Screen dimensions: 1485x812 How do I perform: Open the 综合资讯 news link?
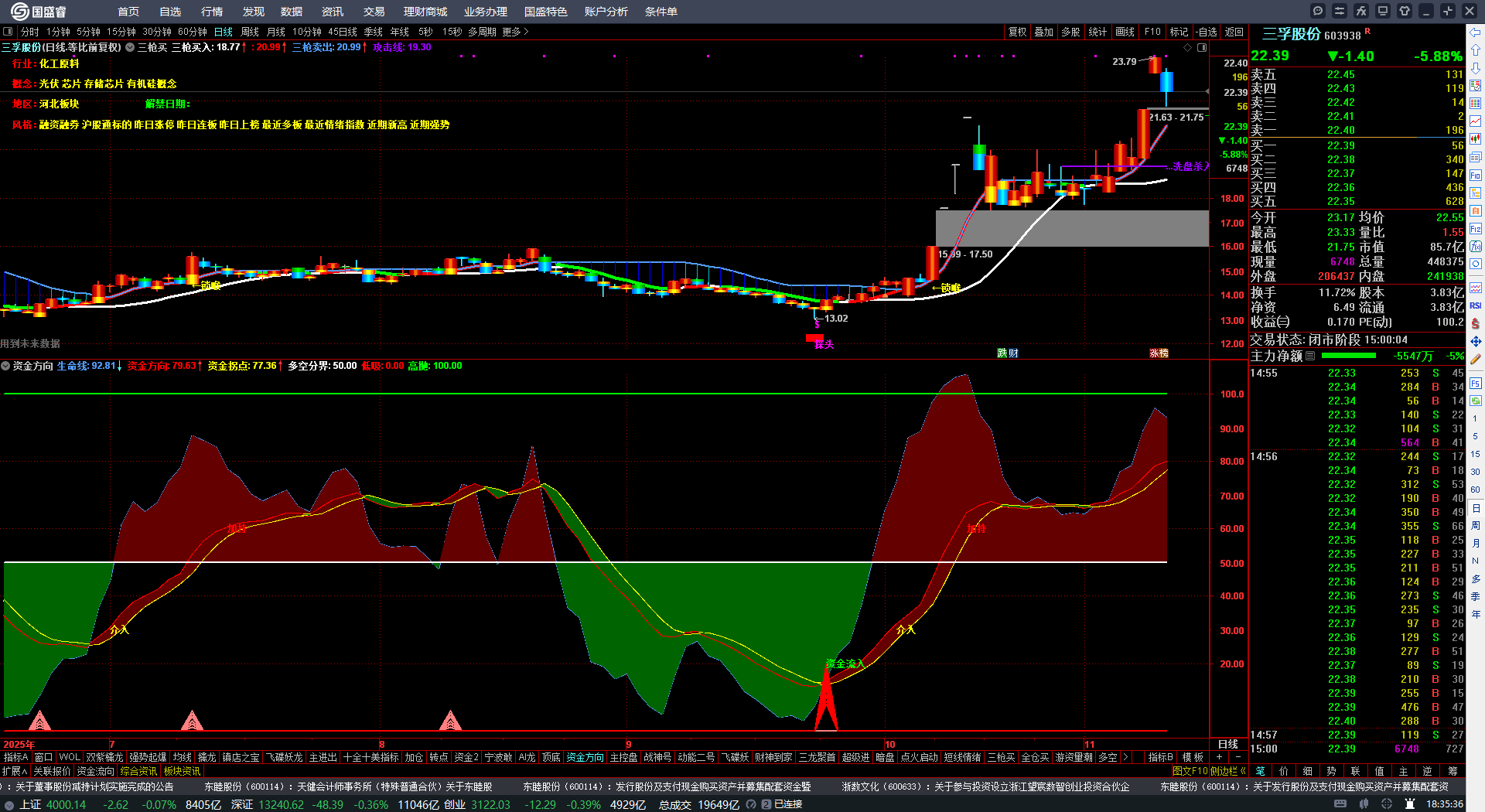(x=138, y=770)
